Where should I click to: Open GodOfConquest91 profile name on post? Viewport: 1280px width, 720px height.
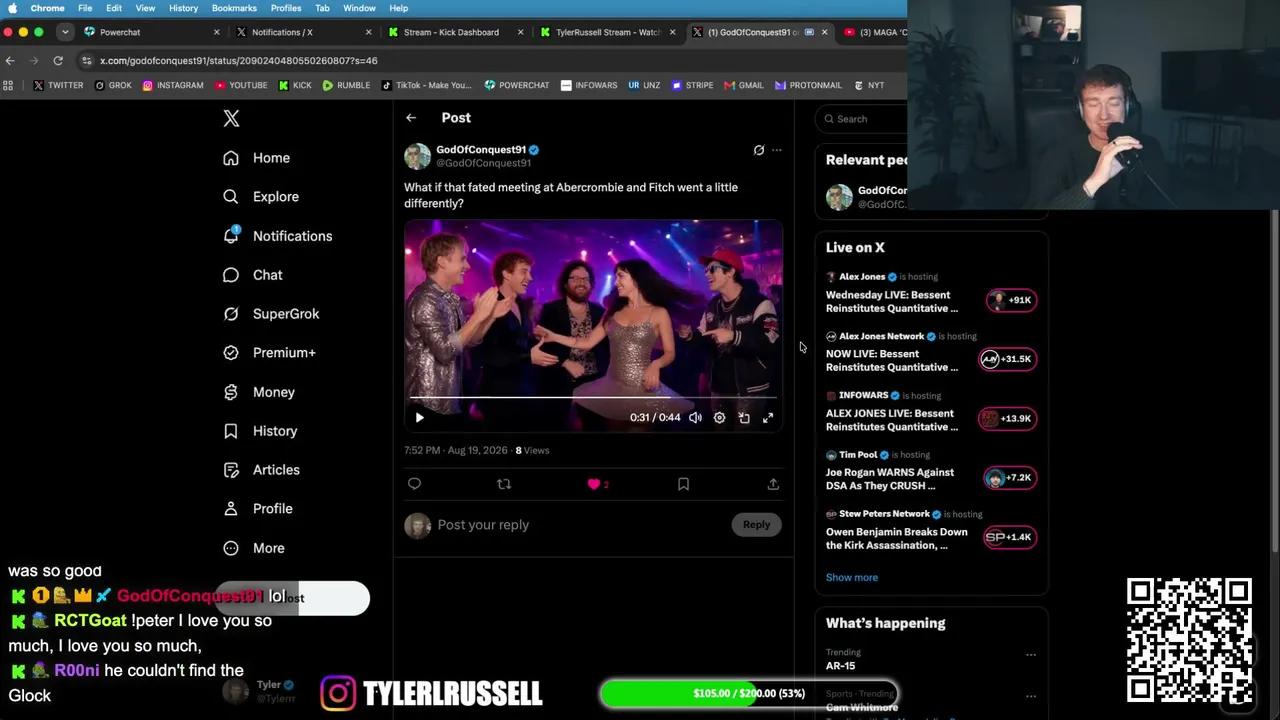[481, 150]
